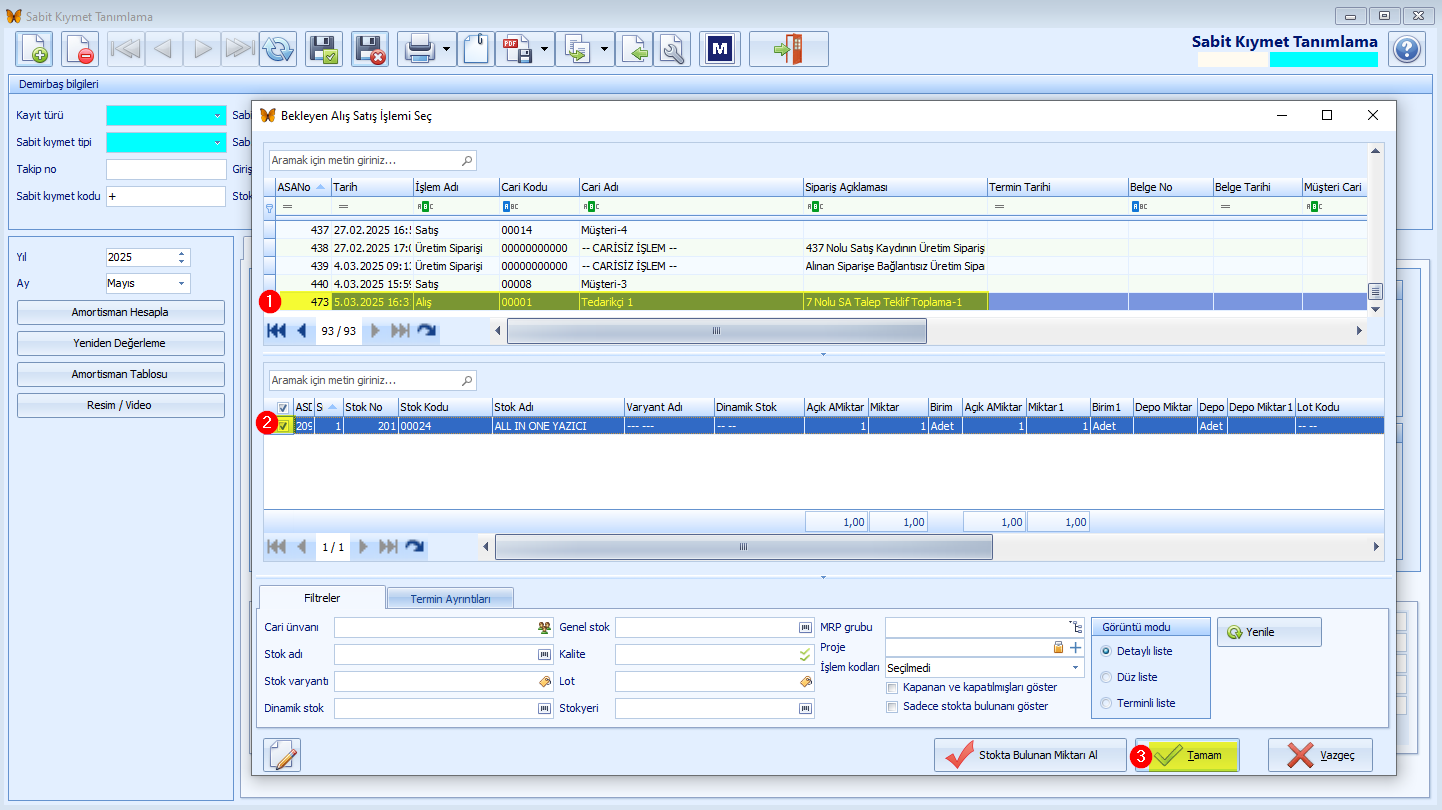Click the import document icon with left arrow

635,48
